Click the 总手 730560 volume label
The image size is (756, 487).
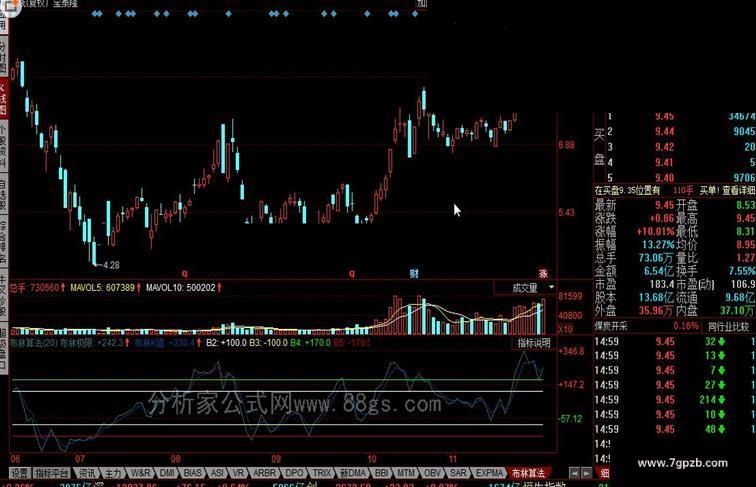(x=34, y=288)
